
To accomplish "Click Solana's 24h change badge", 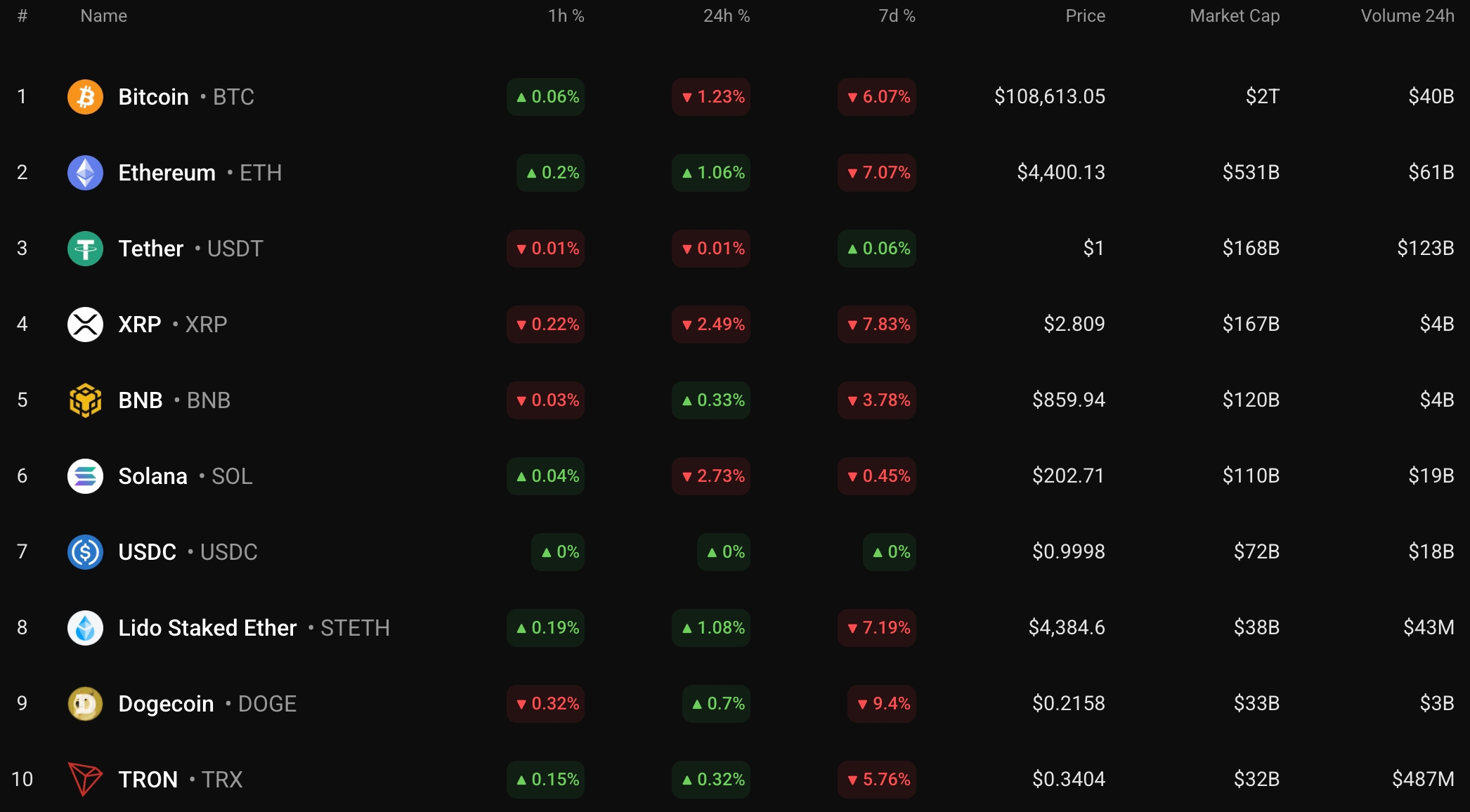I will point(711,476).
